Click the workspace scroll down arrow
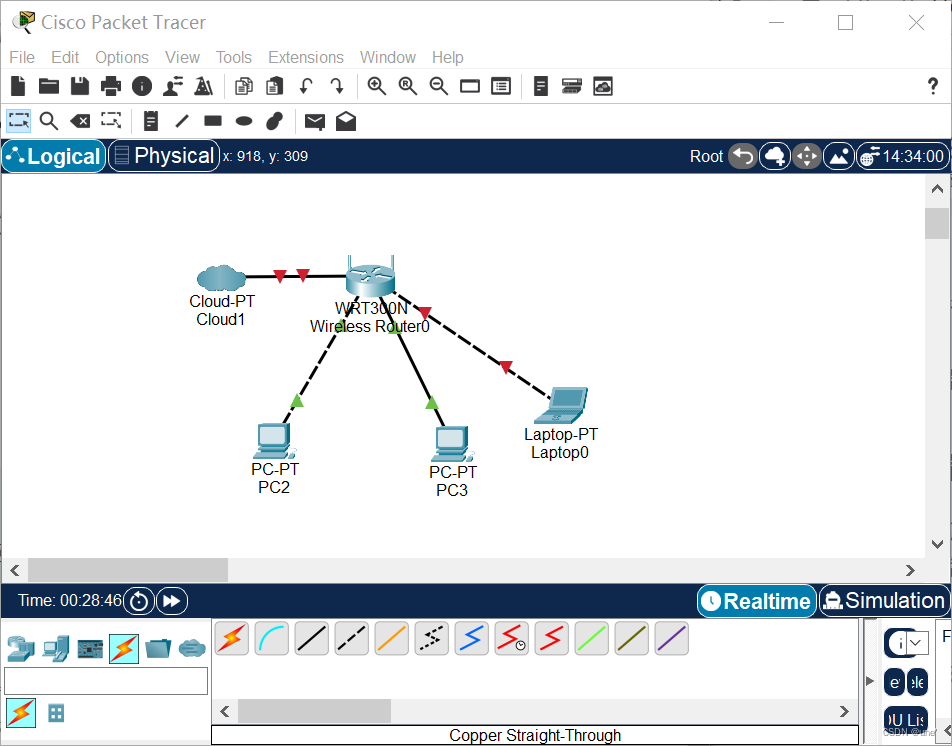Screen dimensions: 952x746 point(937,544)
